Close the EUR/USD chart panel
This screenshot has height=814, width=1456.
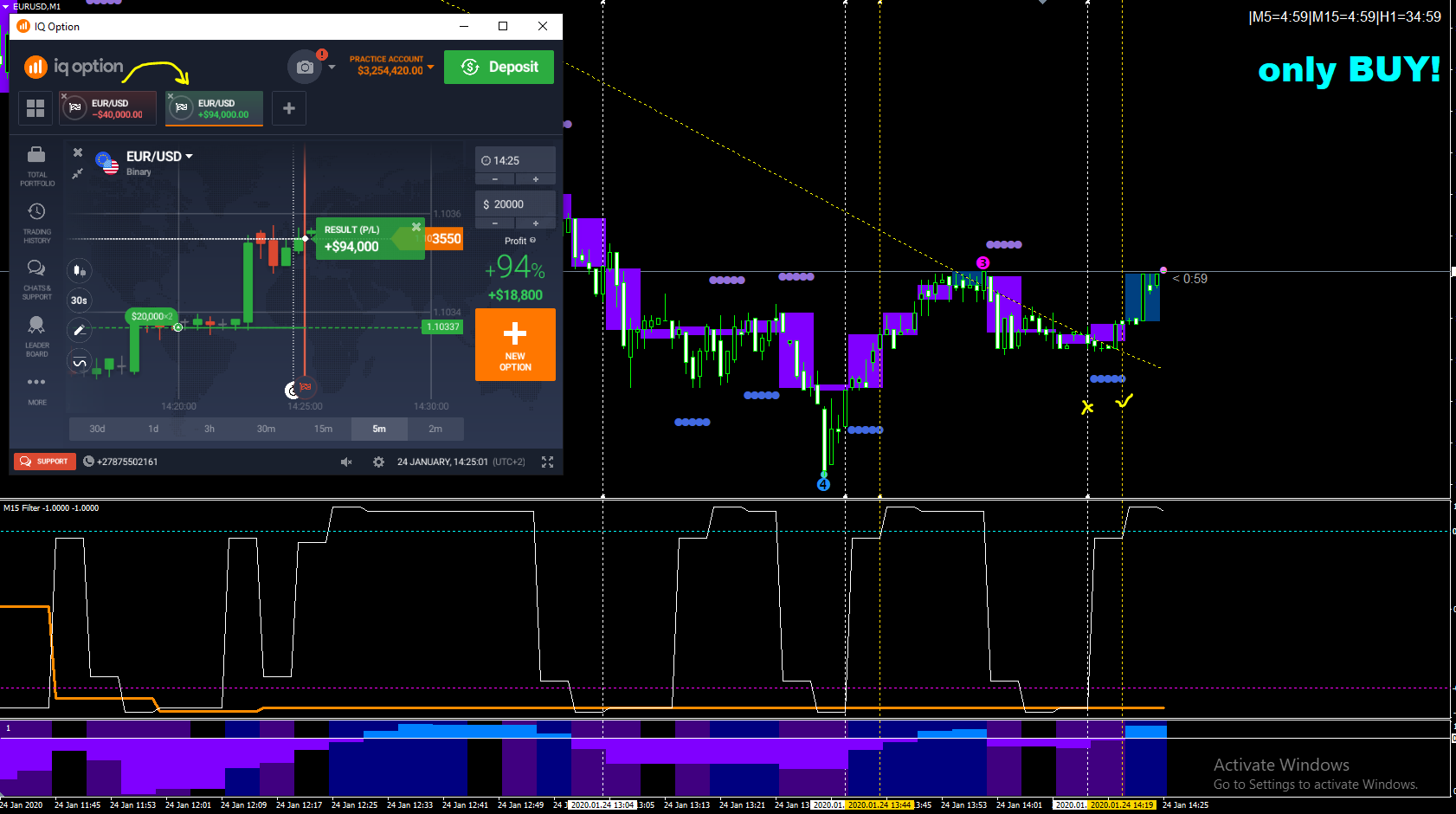[x=78, y=152]
